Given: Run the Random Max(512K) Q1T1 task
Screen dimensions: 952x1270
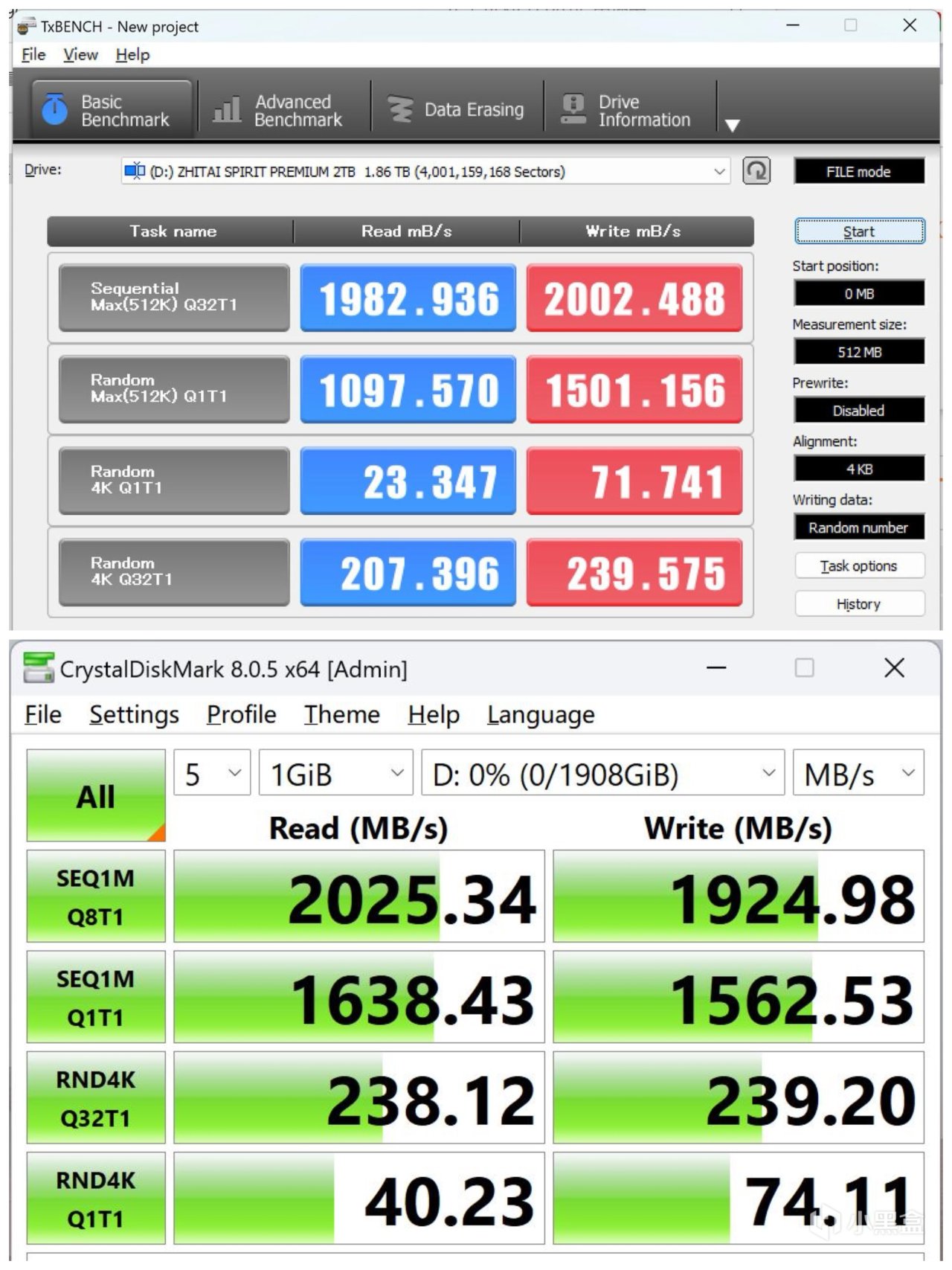Looking at the screenshot, I should point(174,389).
